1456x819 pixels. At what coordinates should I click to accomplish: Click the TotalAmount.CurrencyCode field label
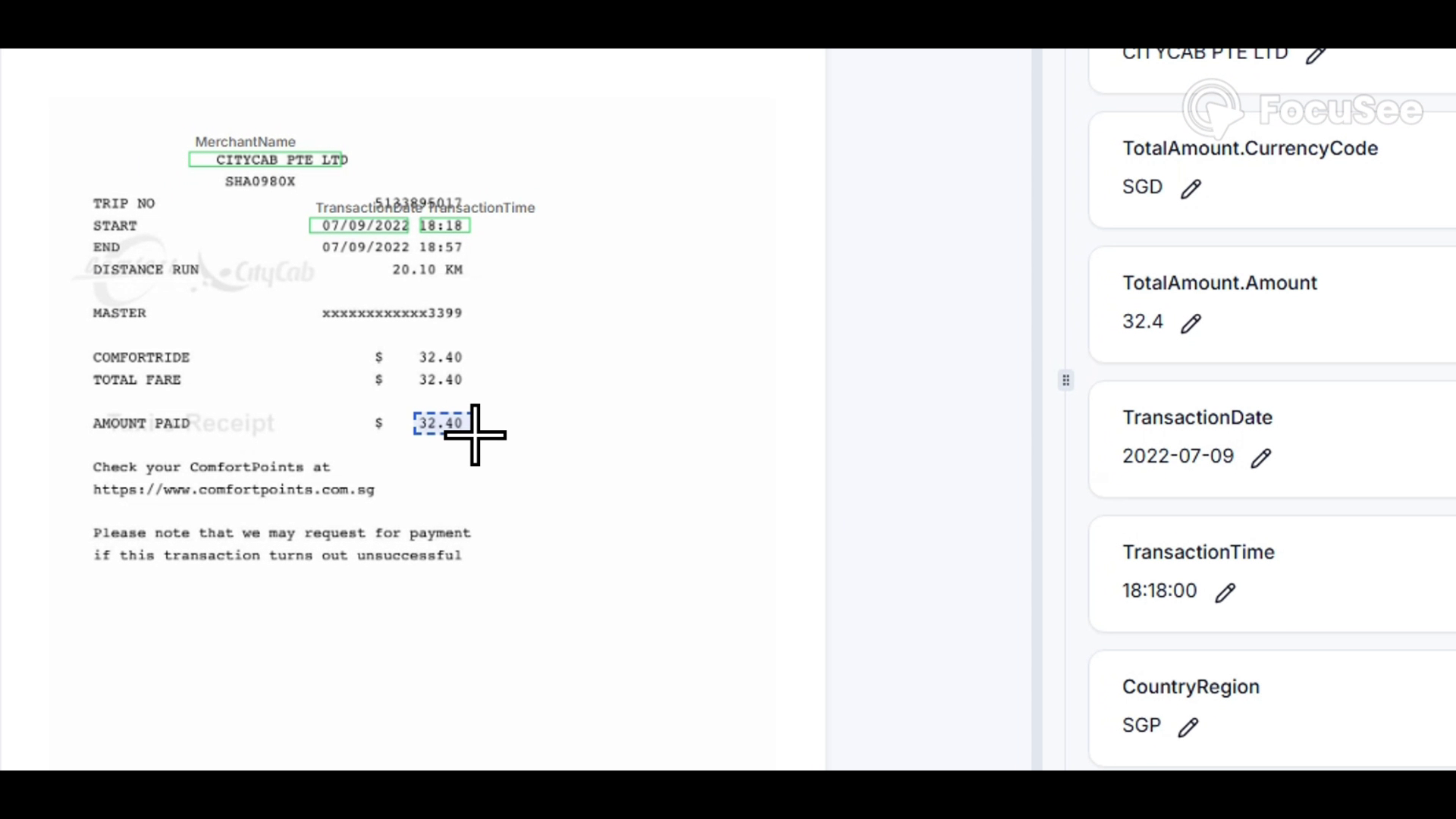1250,148
